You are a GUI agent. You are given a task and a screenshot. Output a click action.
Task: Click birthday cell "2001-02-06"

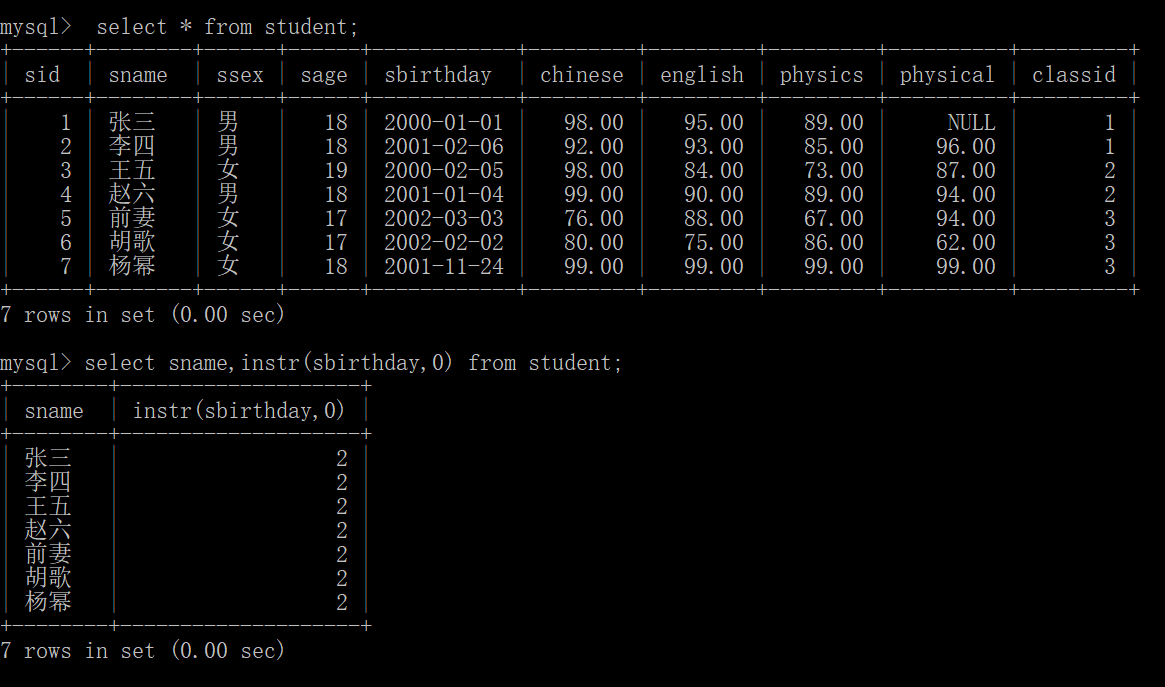pyautogui.click(x=444, y=146)
